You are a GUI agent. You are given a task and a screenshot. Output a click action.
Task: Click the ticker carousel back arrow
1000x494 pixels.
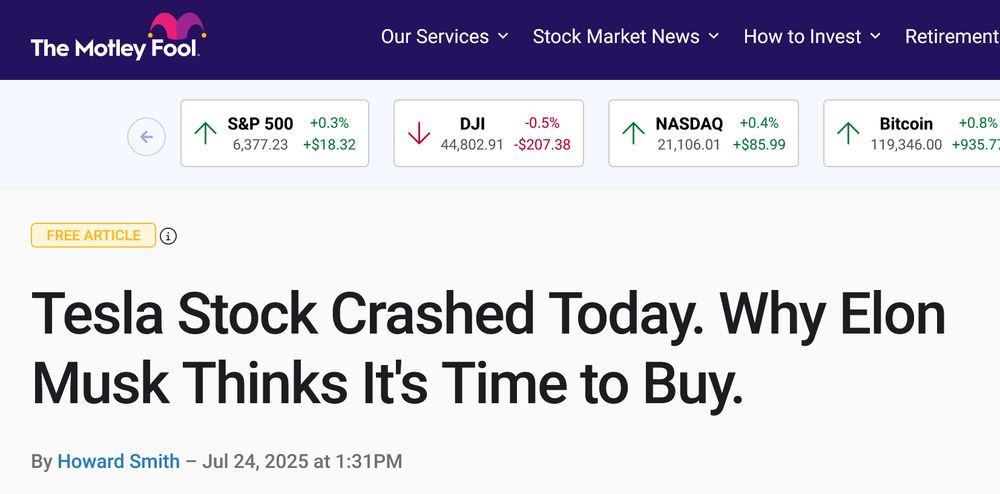coord(146,137)
